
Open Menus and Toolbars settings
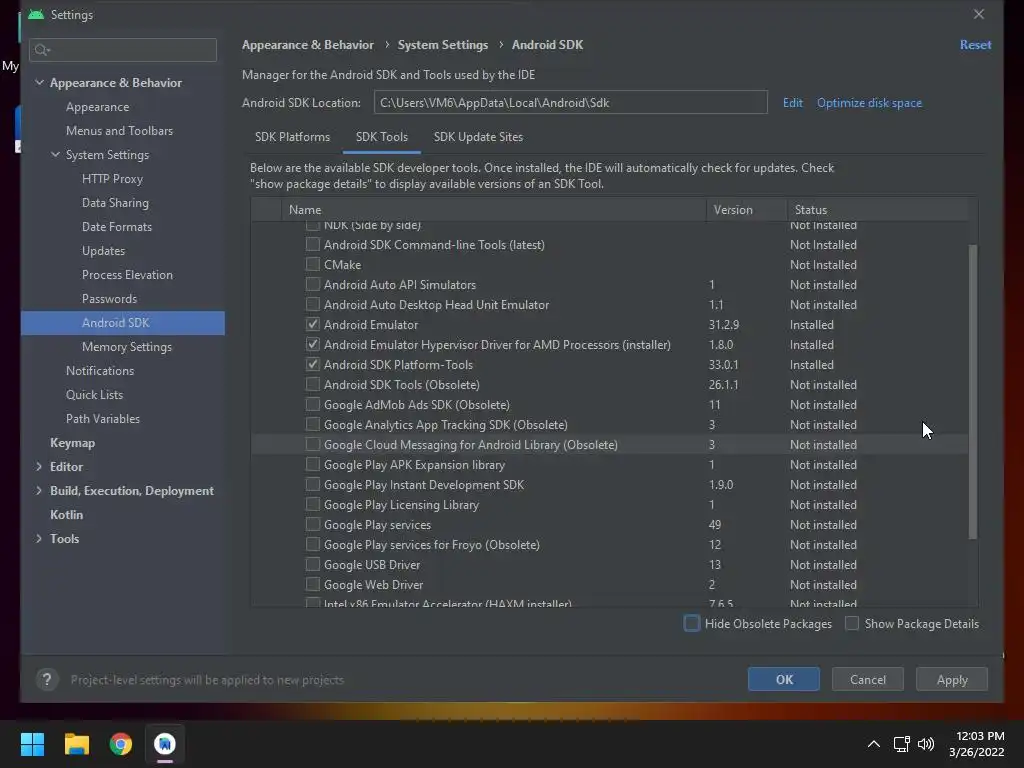click(x=119, y=131)
